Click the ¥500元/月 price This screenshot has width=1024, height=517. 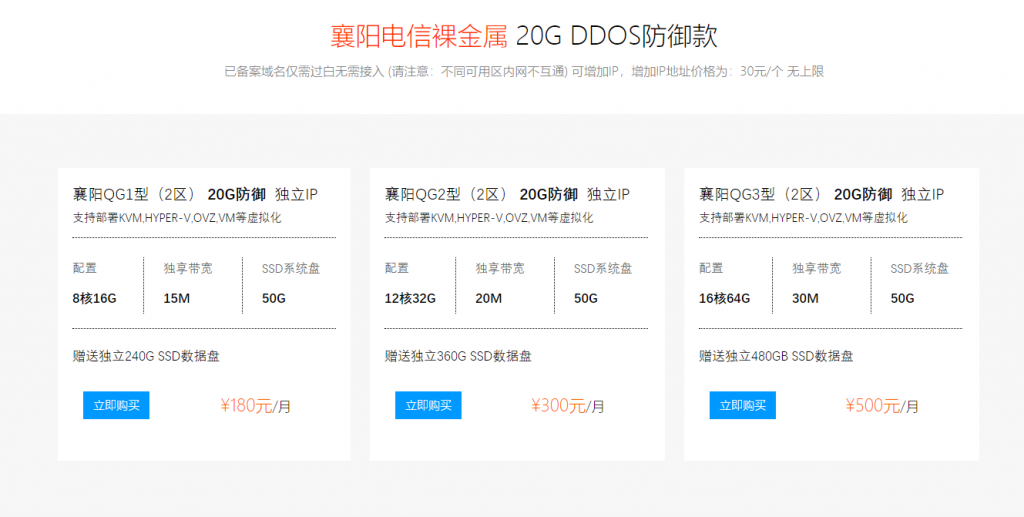pos(882,406)
